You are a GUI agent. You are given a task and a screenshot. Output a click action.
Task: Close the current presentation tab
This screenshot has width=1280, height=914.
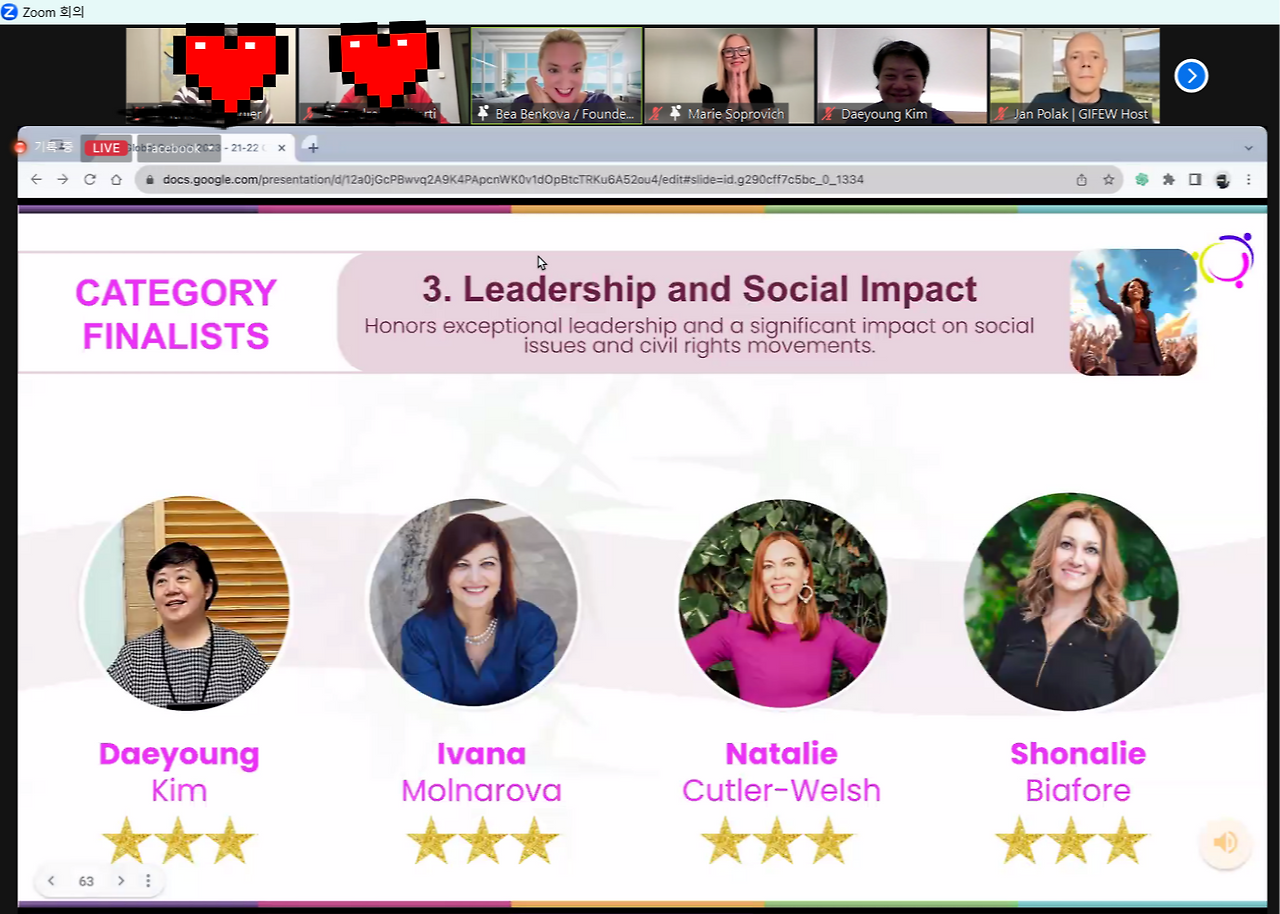[282, 148]
